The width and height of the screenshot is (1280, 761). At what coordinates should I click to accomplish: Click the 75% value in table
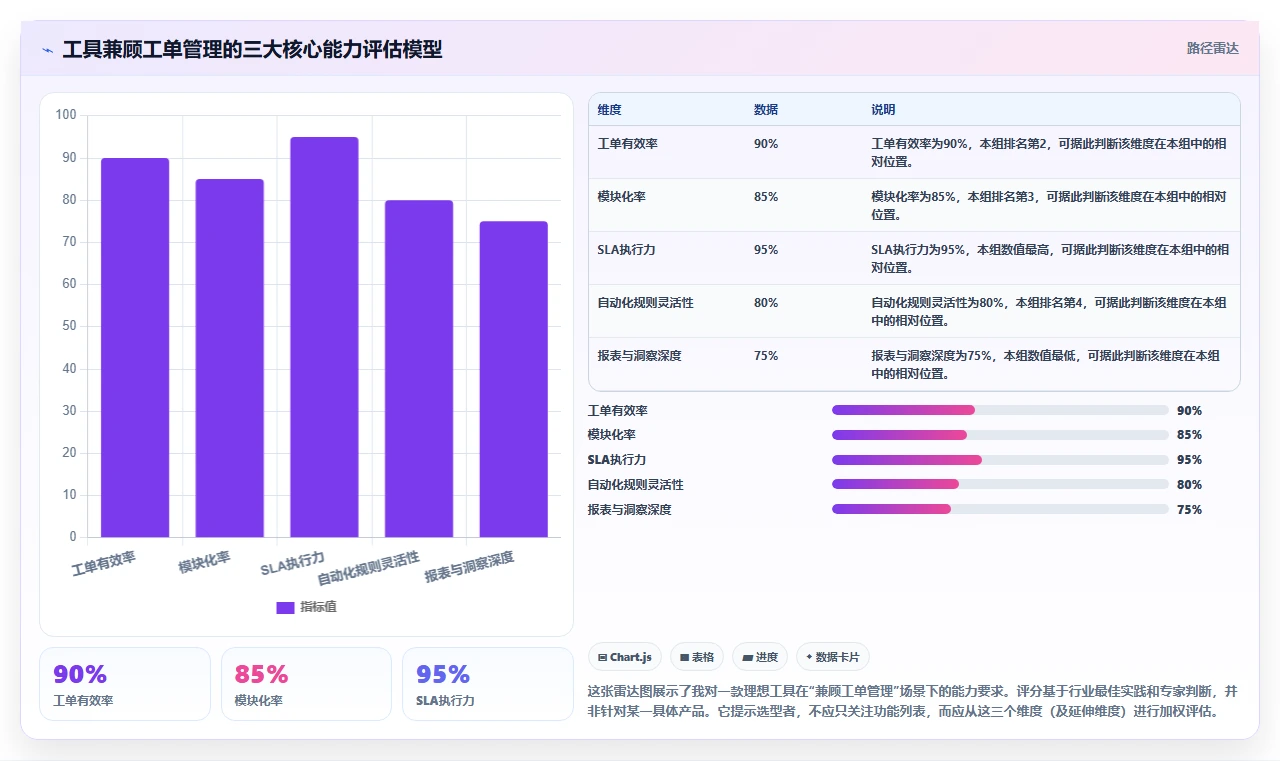point(766,356)
